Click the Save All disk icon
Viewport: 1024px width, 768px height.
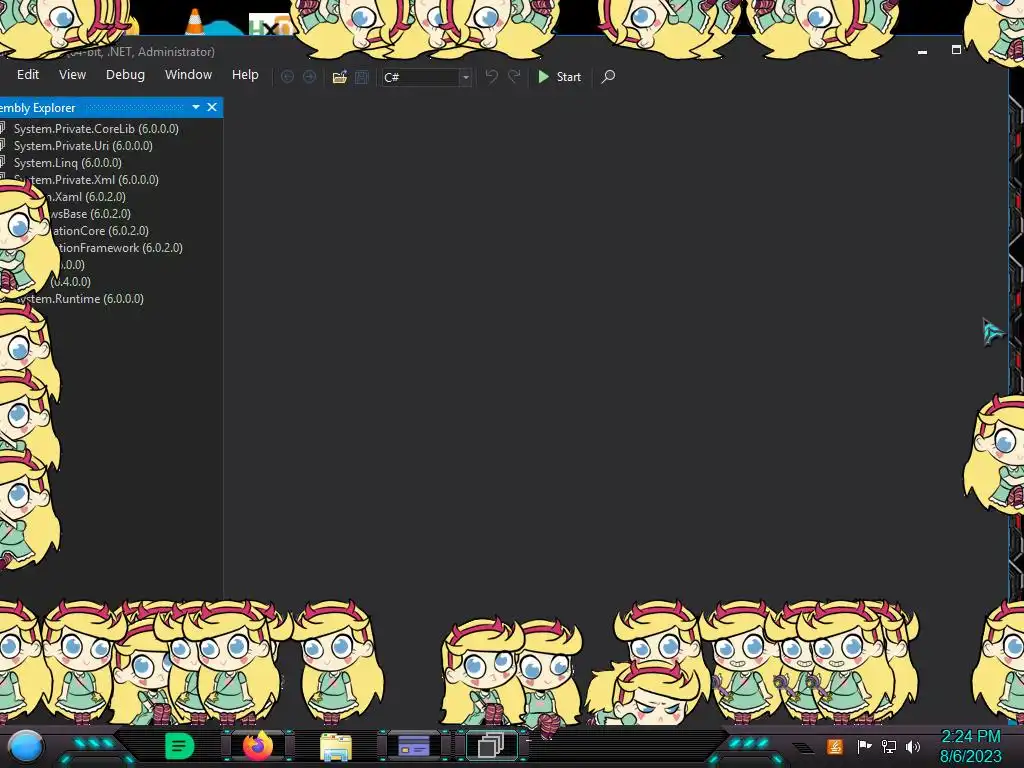(x=362, y=77)
